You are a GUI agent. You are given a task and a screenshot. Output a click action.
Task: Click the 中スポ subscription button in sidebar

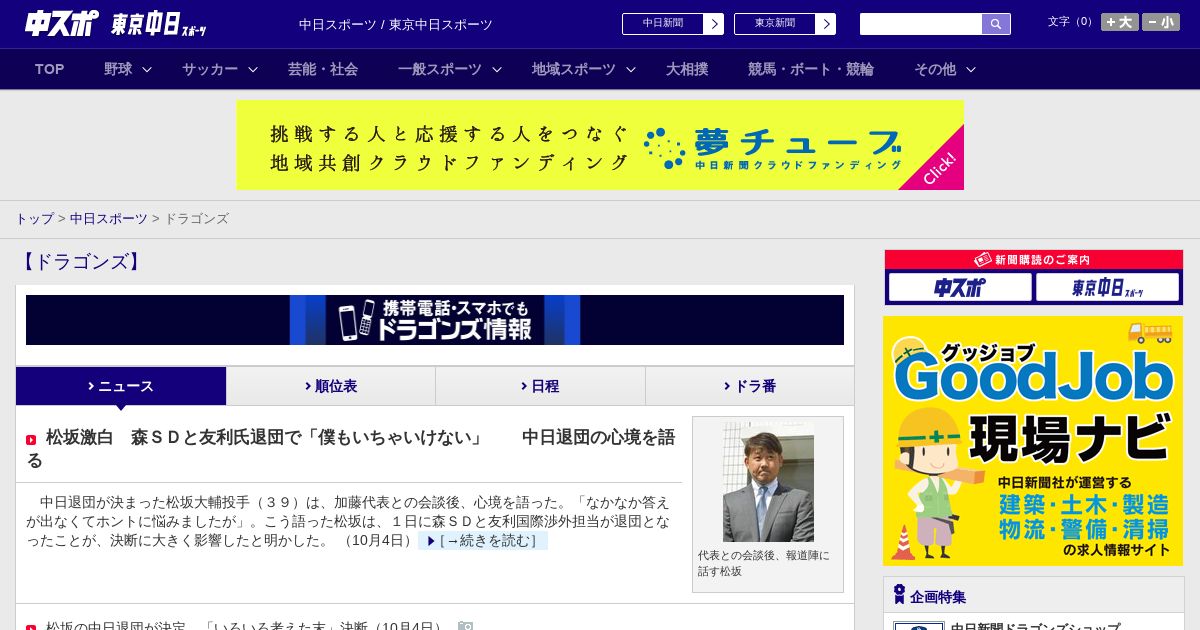pyautogui.click(x=960, y=288)
